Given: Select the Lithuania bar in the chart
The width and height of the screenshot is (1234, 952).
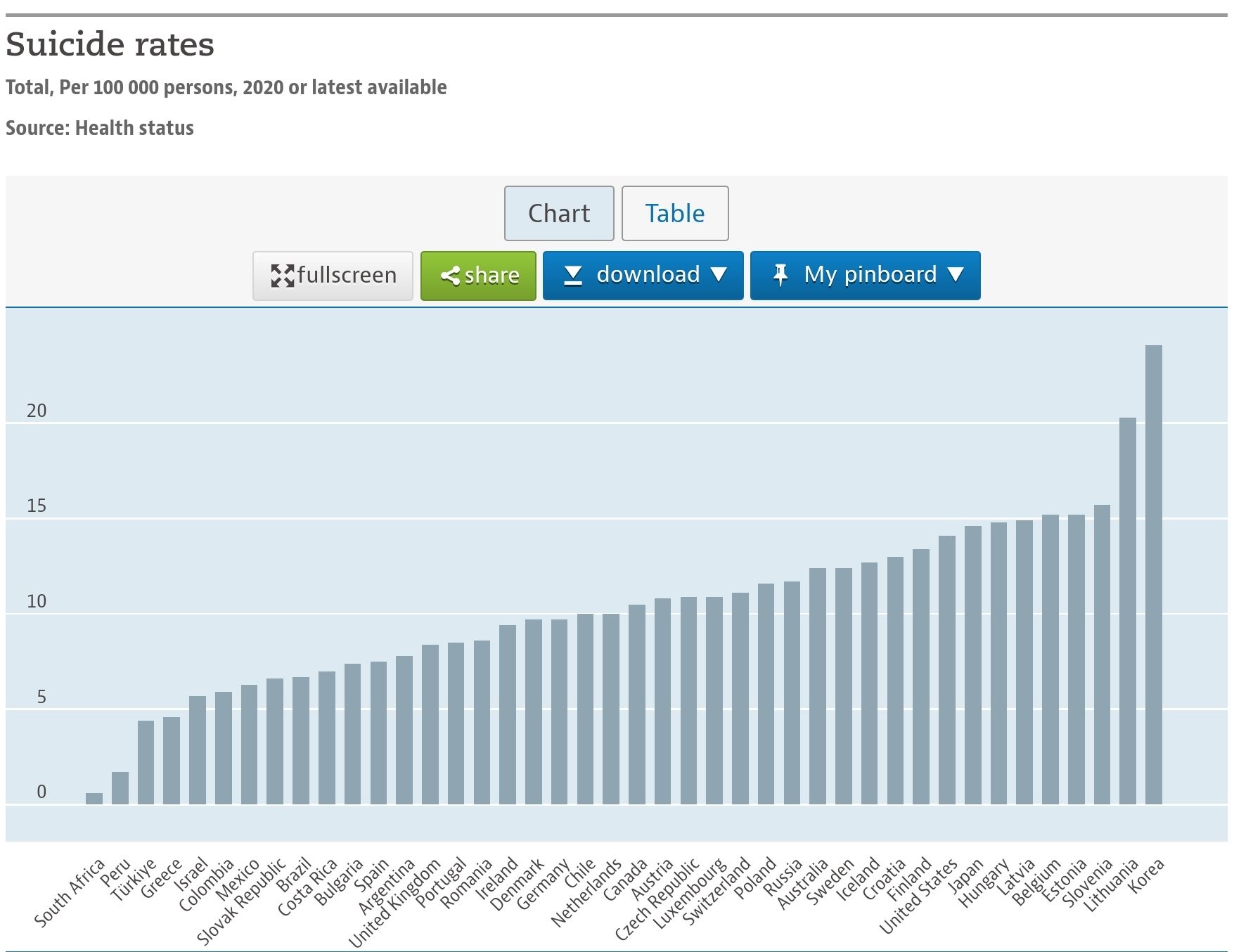Looking at the screenshot, I should [x=1127, y=611].
